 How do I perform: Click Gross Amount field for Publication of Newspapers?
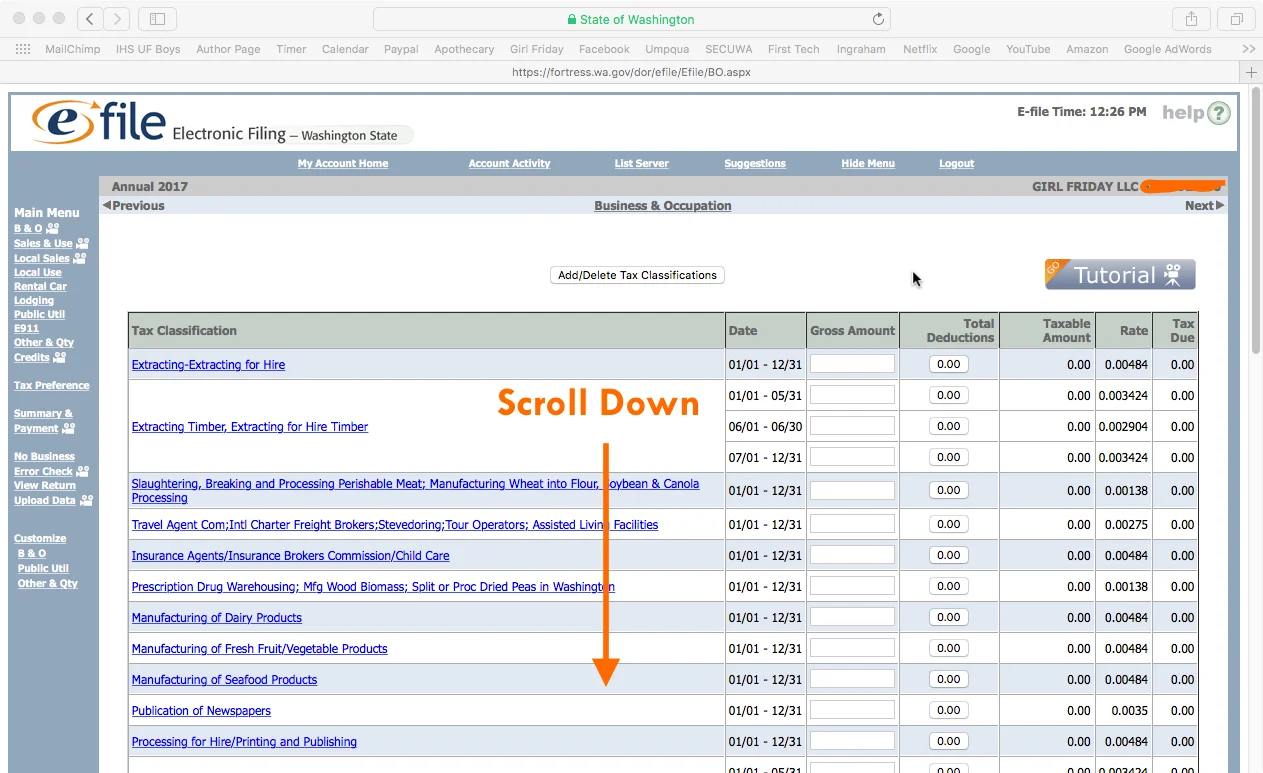pos(852,710)
